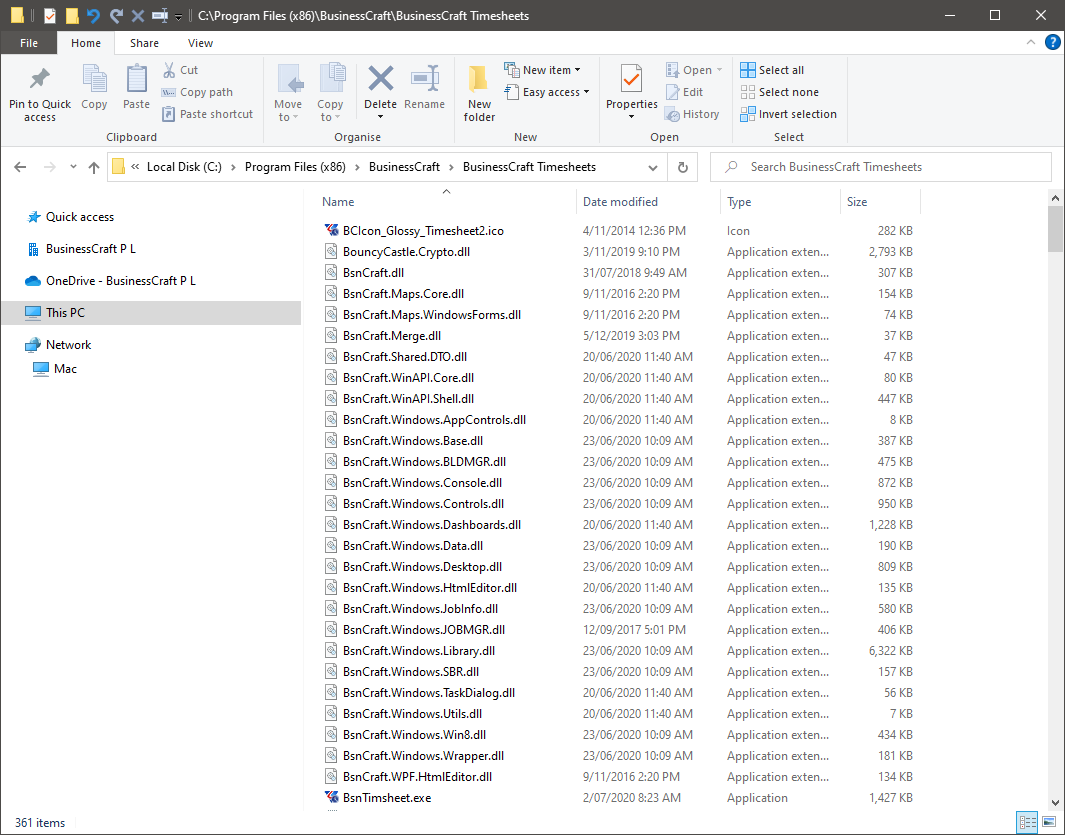Image resolution: width=1065 pixels, height=835 pixels.
Task: Click the Properties icon
Action: point(632,80)
